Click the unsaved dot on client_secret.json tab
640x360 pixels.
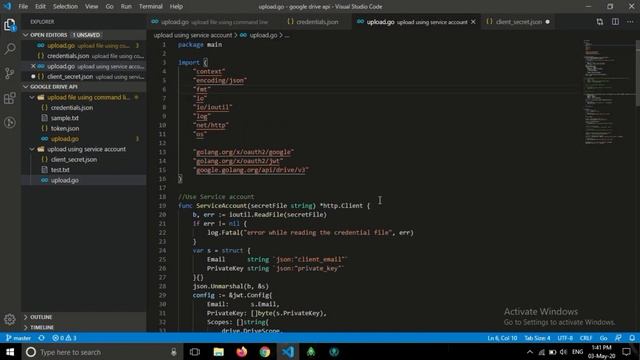pos(548,22)
